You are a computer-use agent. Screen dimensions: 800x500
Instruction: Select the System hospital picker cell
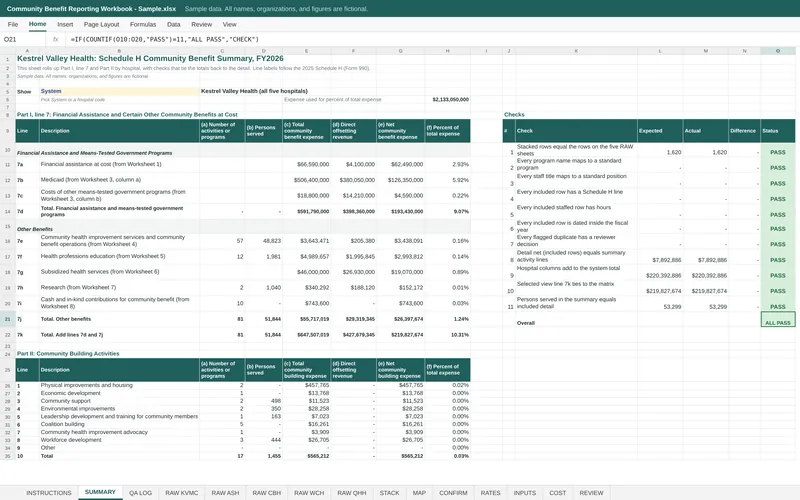point(119,91)
